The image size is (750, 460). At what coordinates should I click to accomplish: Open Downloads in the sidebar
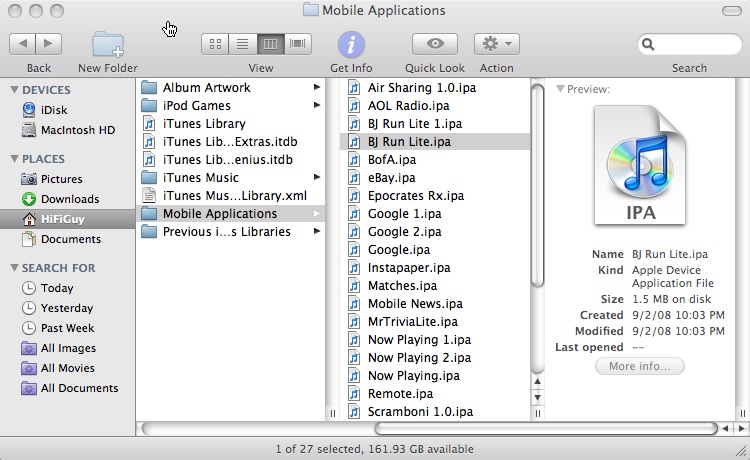pyautogui.click(x=60, y=199)
